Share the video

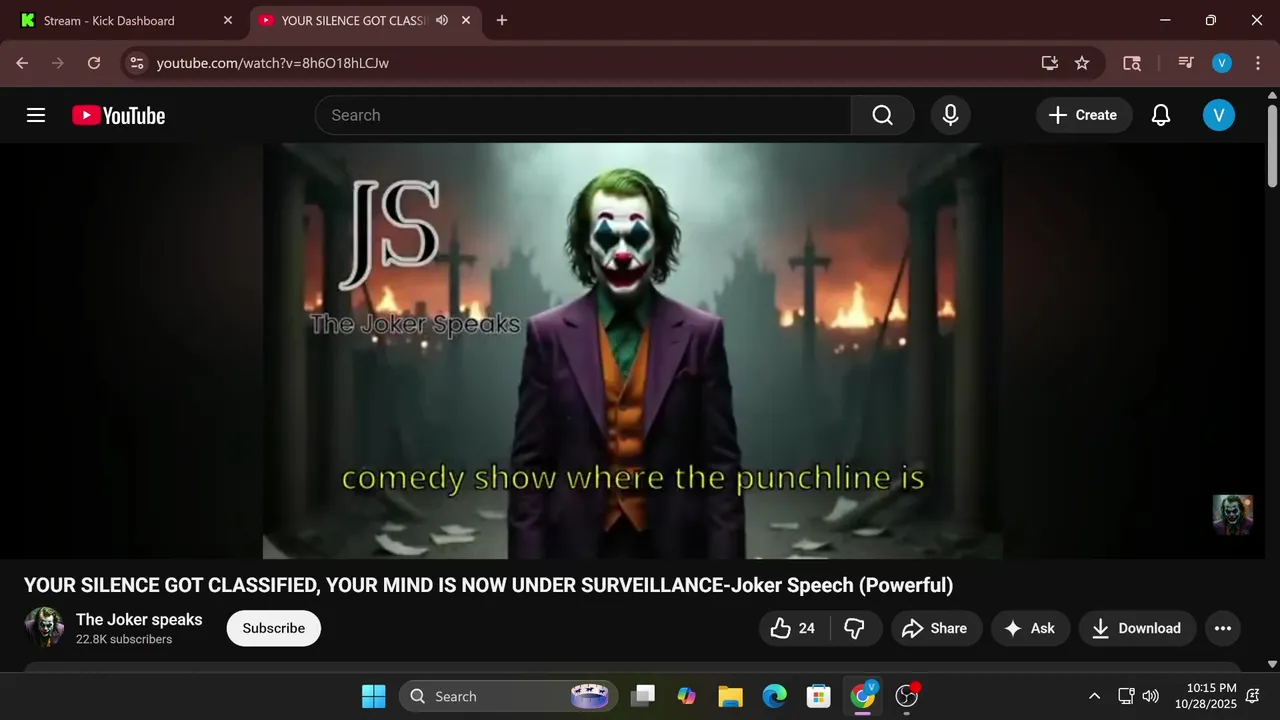point(934,628)
